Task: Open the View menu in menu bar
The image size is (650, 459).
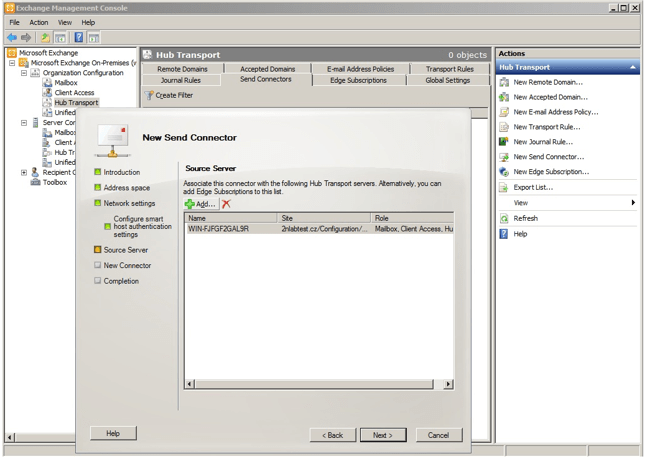Action: point(65,22)
